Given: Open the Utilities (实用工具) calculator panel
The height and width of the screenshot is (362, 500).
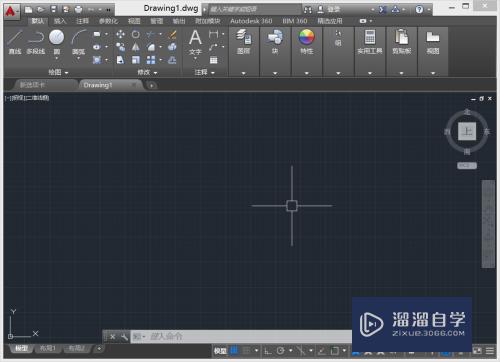Looking at the screenshot, I should pyautogui.click(x=370, y=42).
